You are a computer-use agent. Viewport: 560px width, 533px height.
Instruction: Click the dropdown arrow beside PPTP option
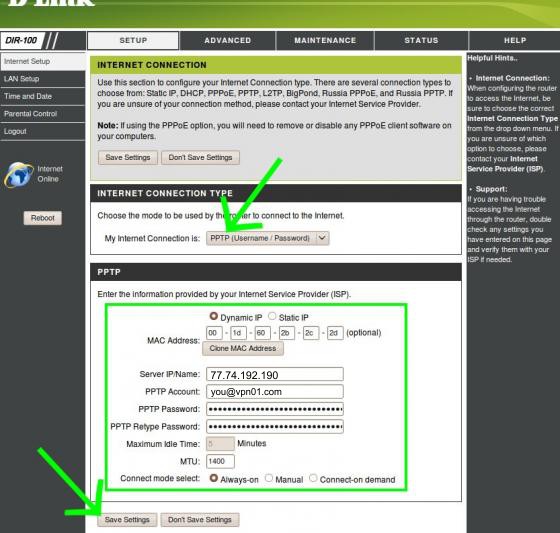pyautogui.click(x=322, y=238)
